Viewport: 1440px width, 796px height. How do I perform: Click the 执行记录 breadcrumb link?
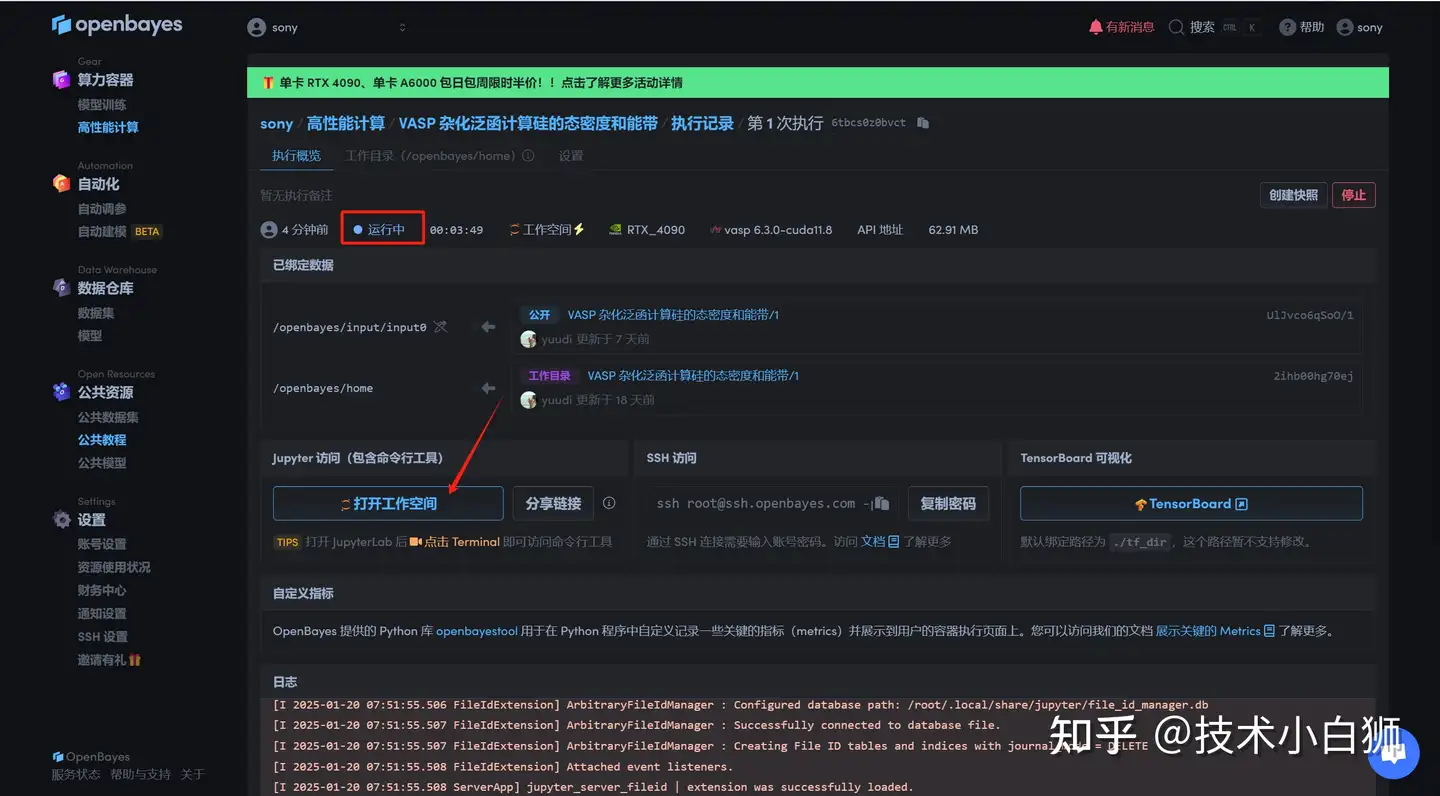pos(702,123)
